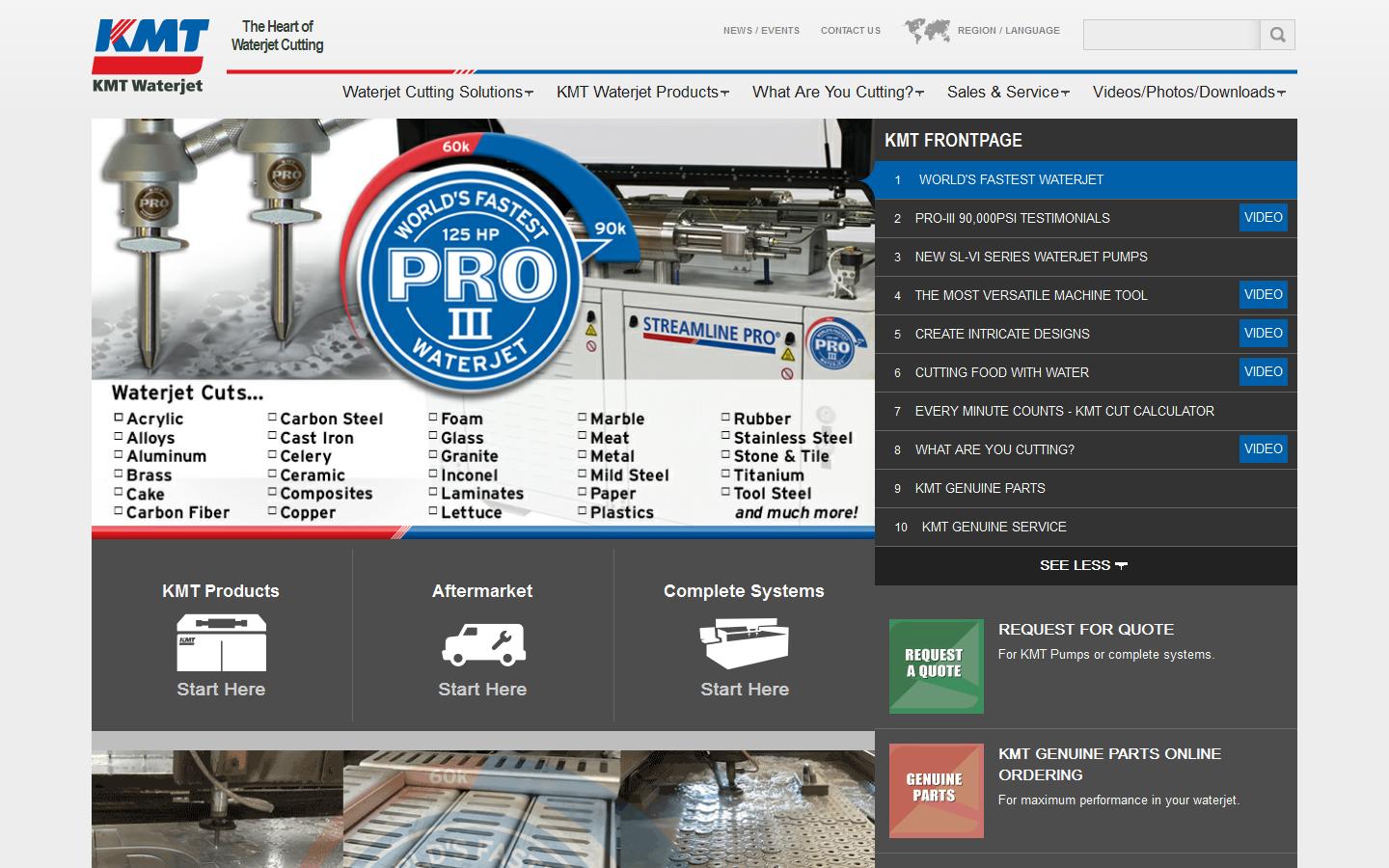
Task: Click the red Genuine Parts icon
Action: pyautogui.click(x=935, y=790)
